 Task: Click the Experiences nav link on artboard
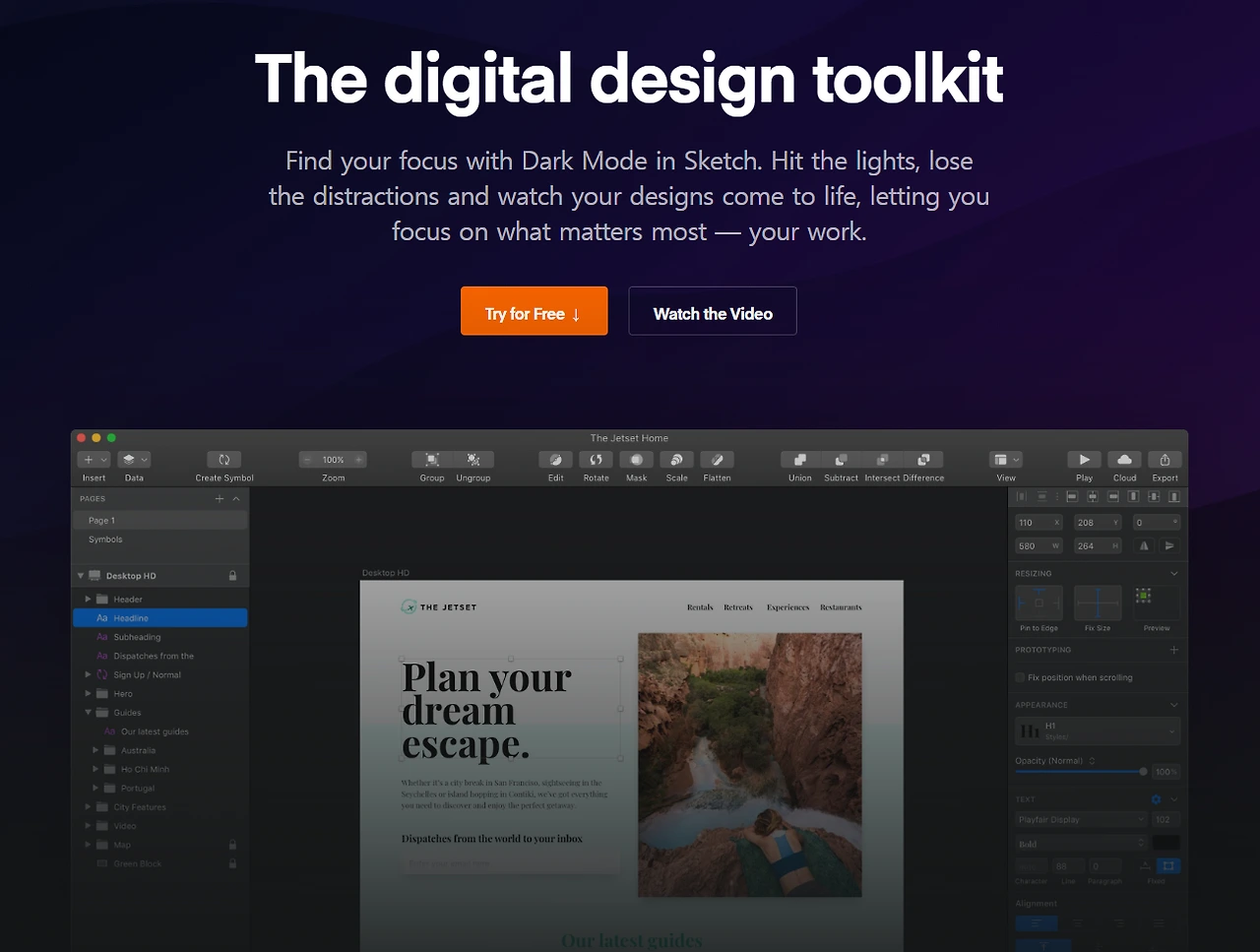point(787,607)
